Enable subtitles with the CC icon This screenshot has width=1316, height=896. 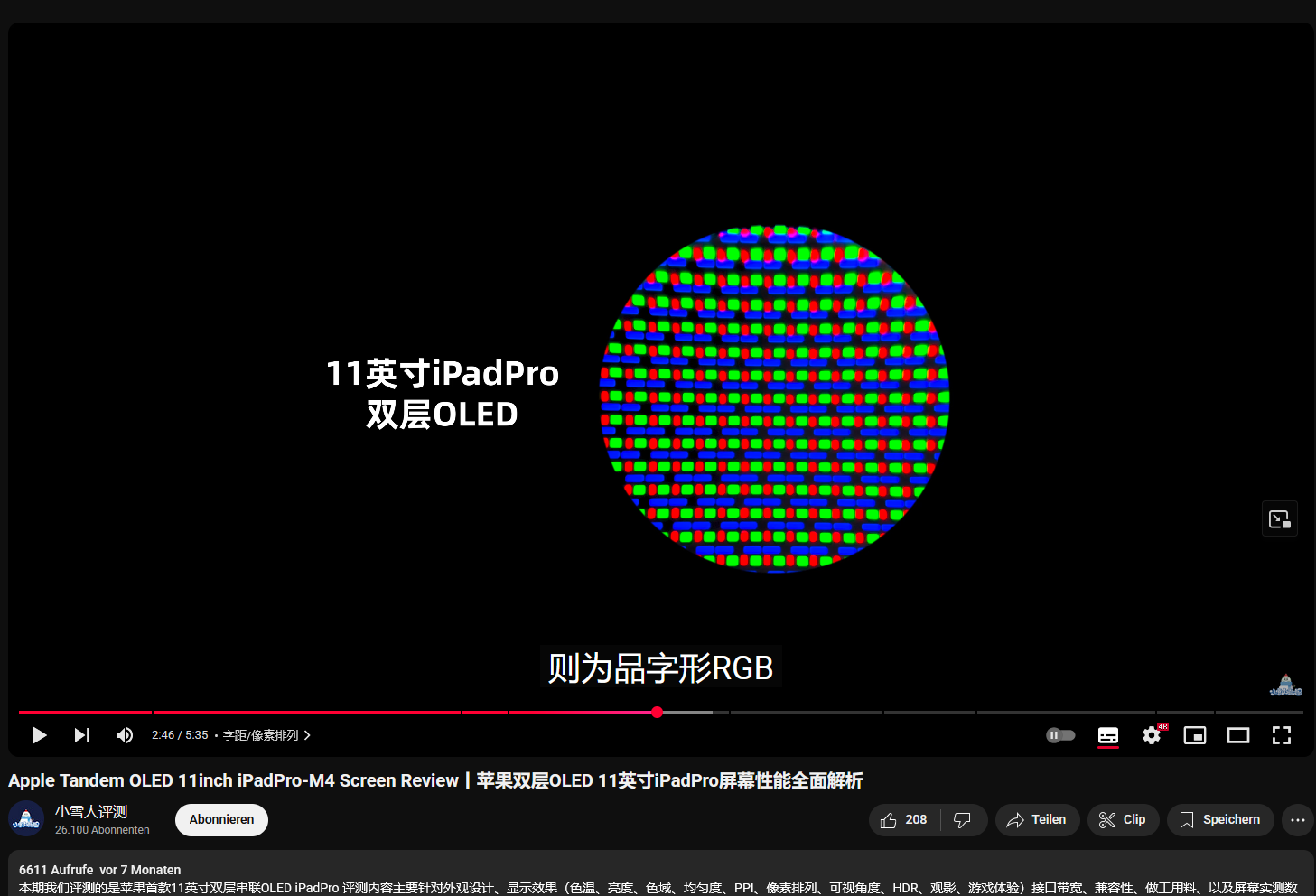point(1108,735)
